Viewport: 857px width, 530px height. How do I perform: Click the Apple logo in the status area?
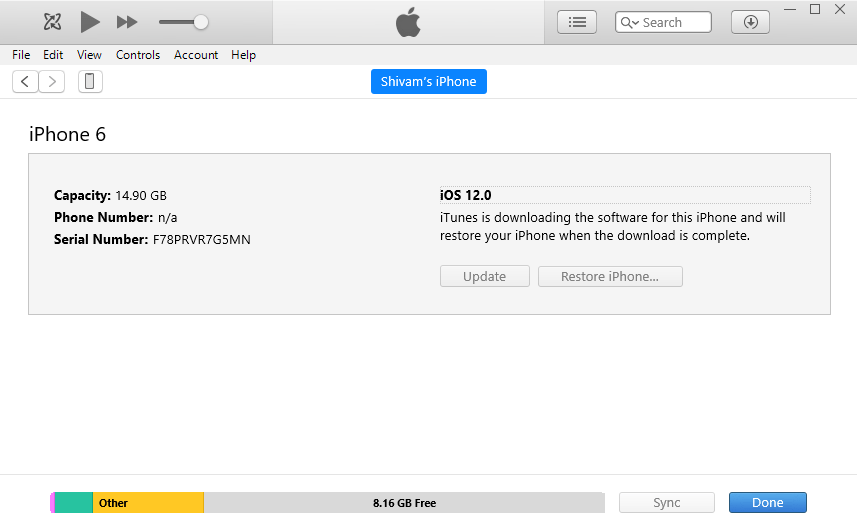pyautogui.click(x=408, y=22)
